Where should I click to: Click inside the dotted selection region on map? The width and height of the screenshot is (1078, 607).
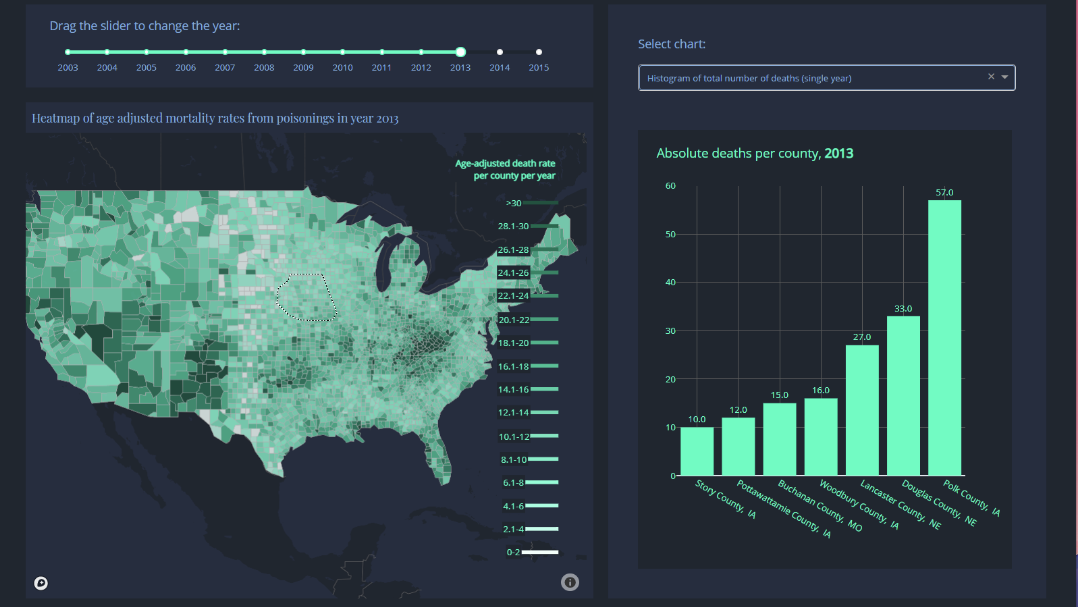306,297
